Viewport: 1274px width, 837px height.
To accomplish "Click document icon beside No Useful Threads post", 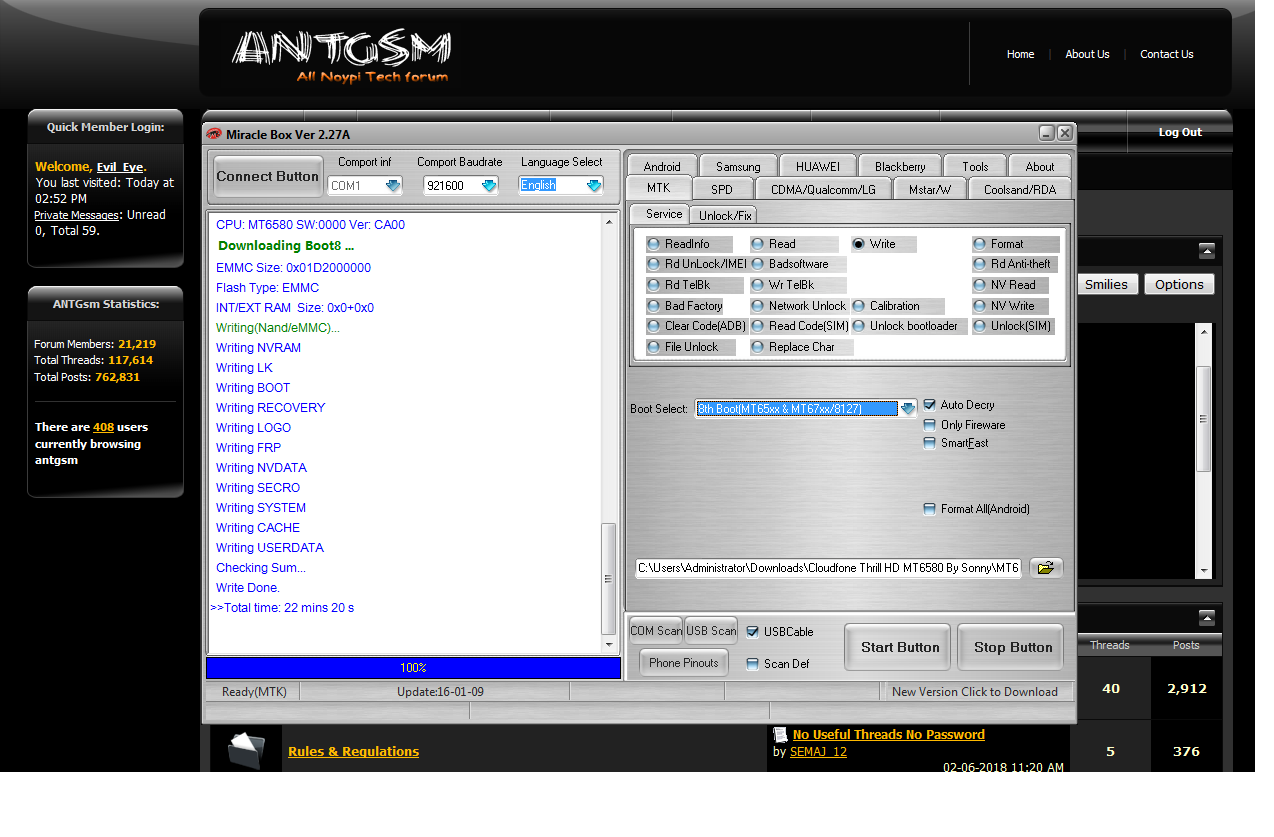I will pyautogui.click(x=781, y=735).
